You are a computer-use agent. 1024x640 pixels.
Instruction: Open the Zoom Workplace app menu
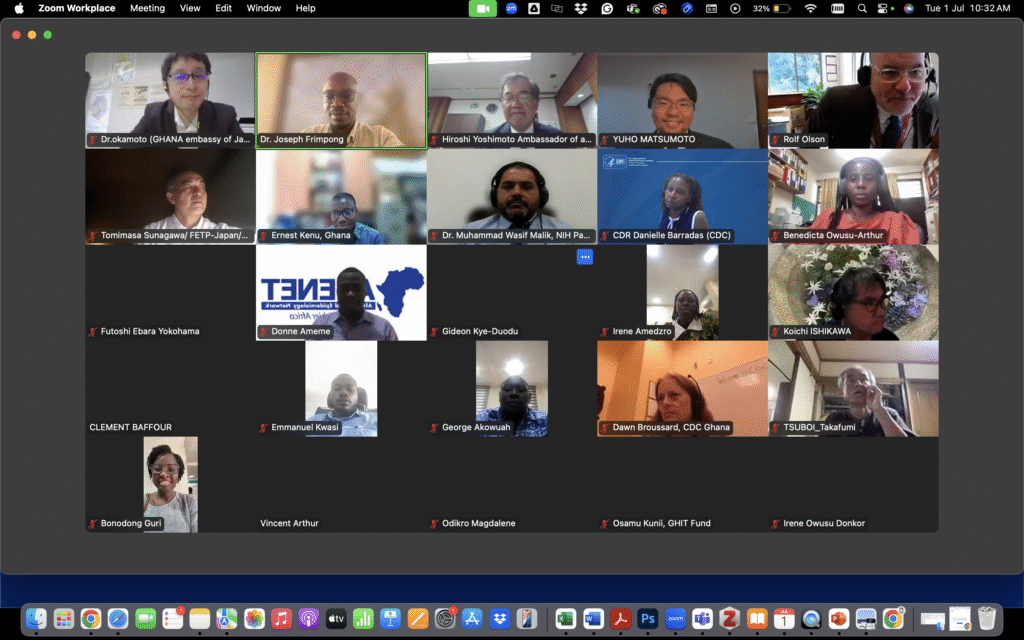coord(76,8)
